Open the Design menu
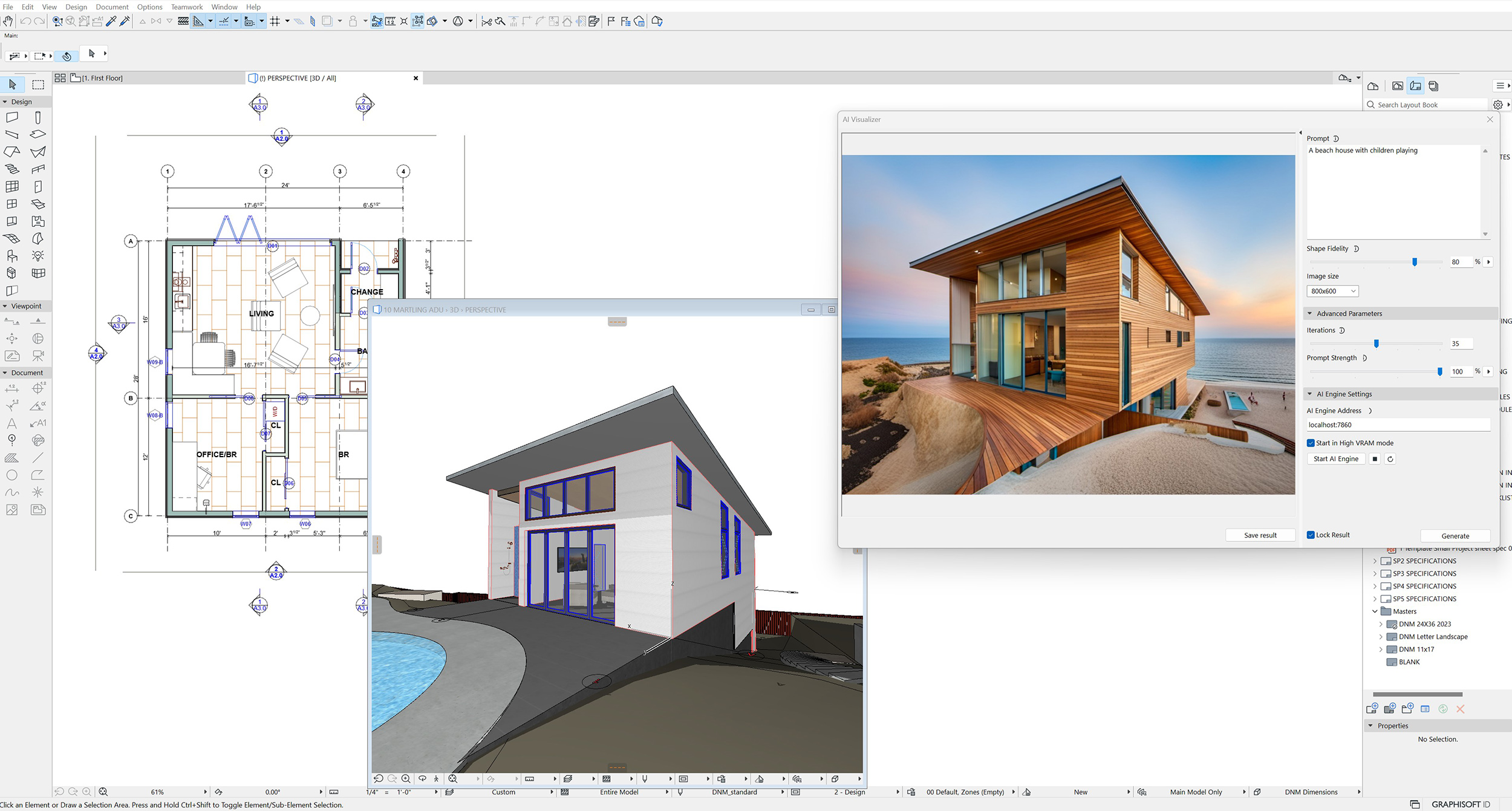 [76, 7]
